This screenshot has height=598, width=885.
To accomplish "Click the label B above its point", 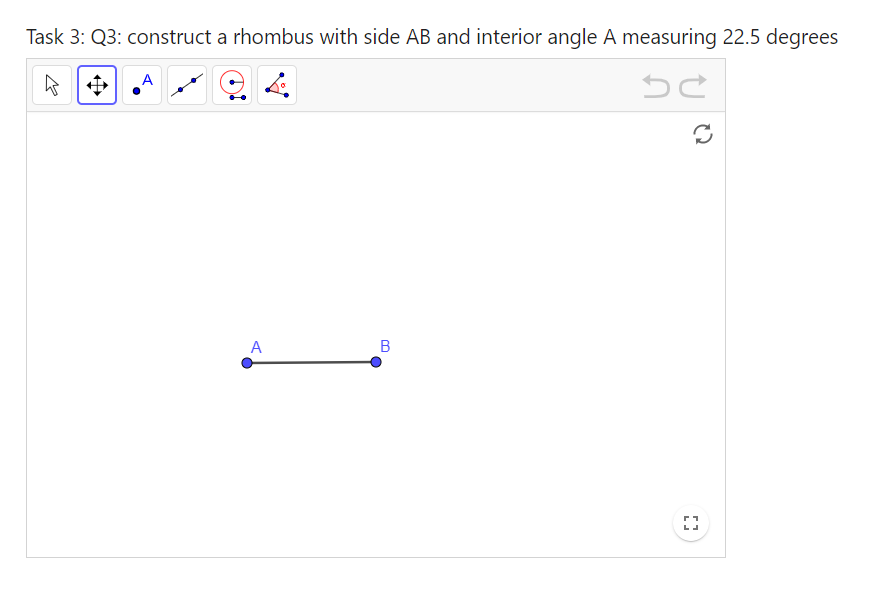I will click(x=384, y=347).
